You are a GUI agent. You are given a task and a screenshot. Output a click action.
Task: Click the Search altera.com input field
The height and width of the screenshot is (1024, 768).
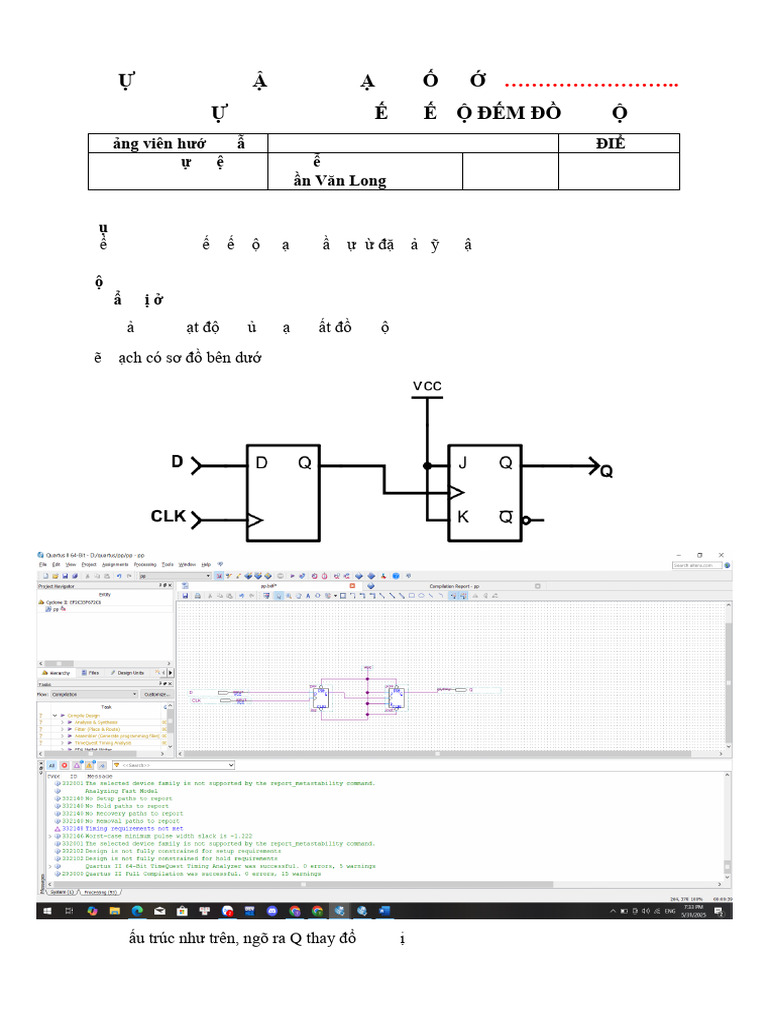(x=697, y=566)
